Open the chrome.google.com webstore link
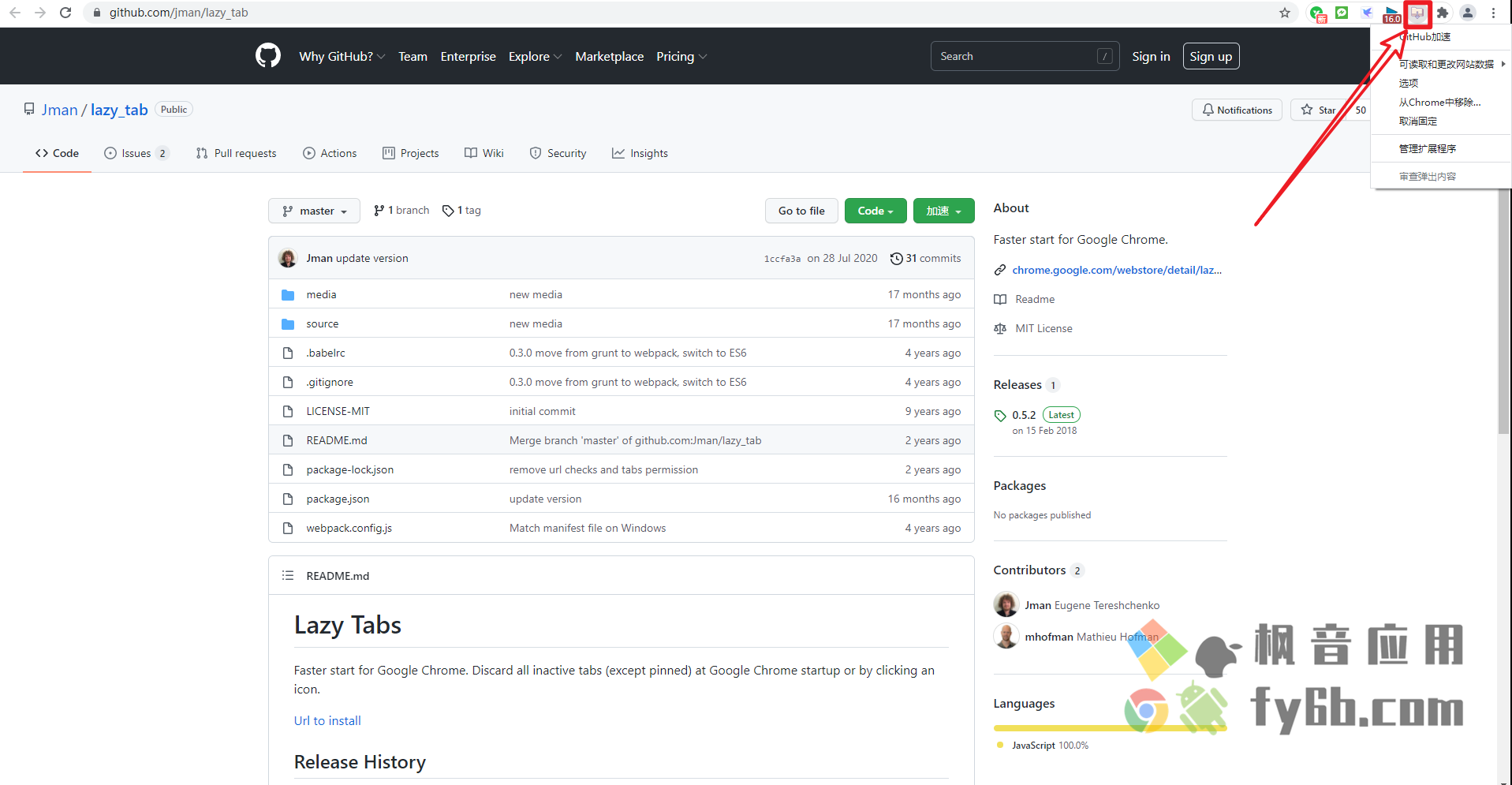 (x=1117, y=270)
